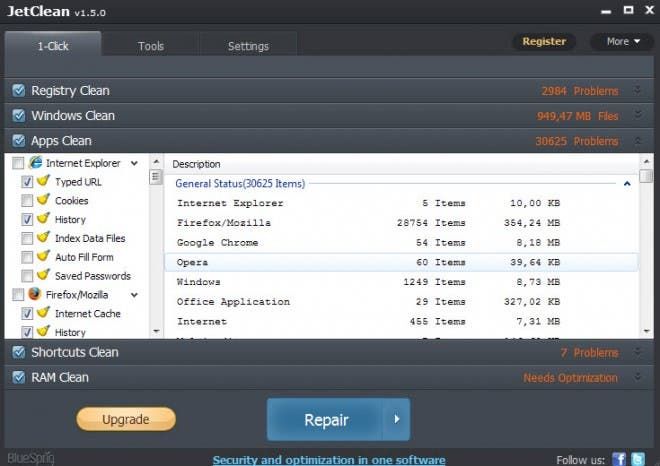Click the Internet Explorer browser icon
The height and width of the screenshot is (466, 660).
36,162
